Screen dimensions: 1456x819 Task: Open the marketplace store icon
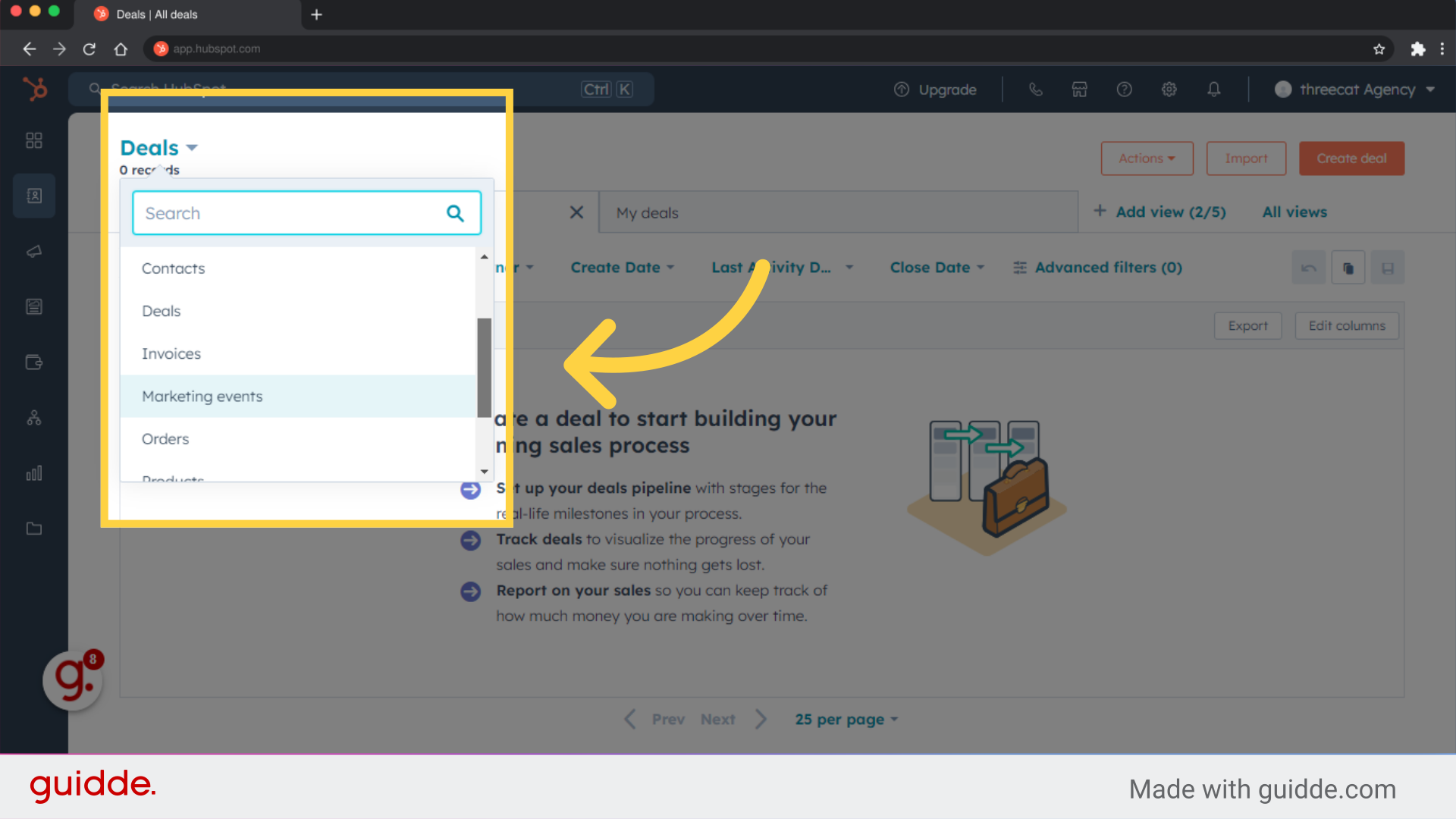click(1079, 89)
